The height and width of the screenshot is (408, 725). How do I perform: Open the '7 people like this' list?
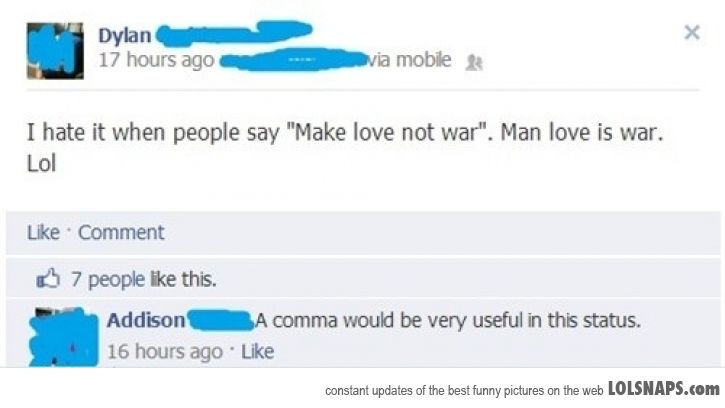143,279
